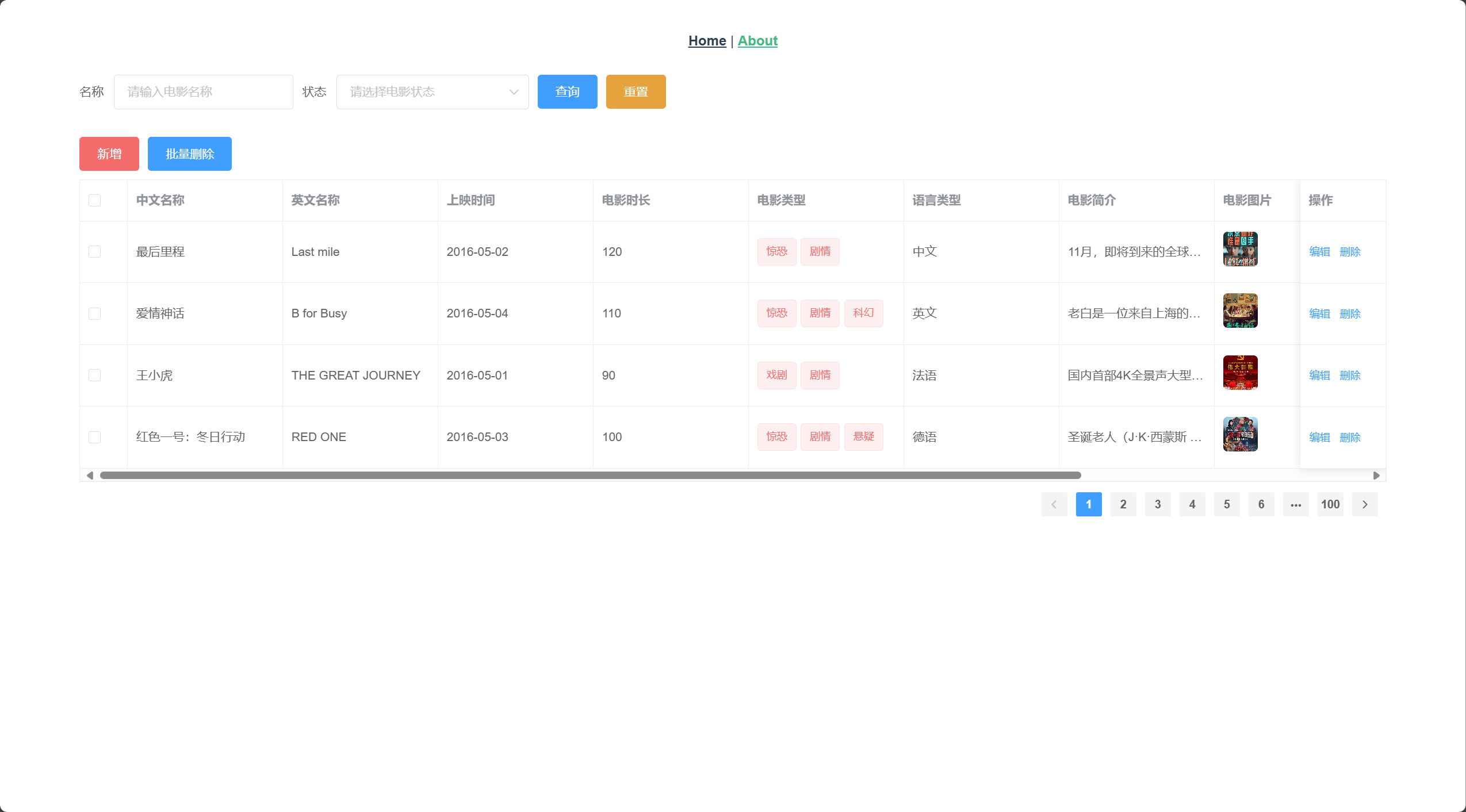Click 编辑 for the 爱情神话 row

[1319, 313]
